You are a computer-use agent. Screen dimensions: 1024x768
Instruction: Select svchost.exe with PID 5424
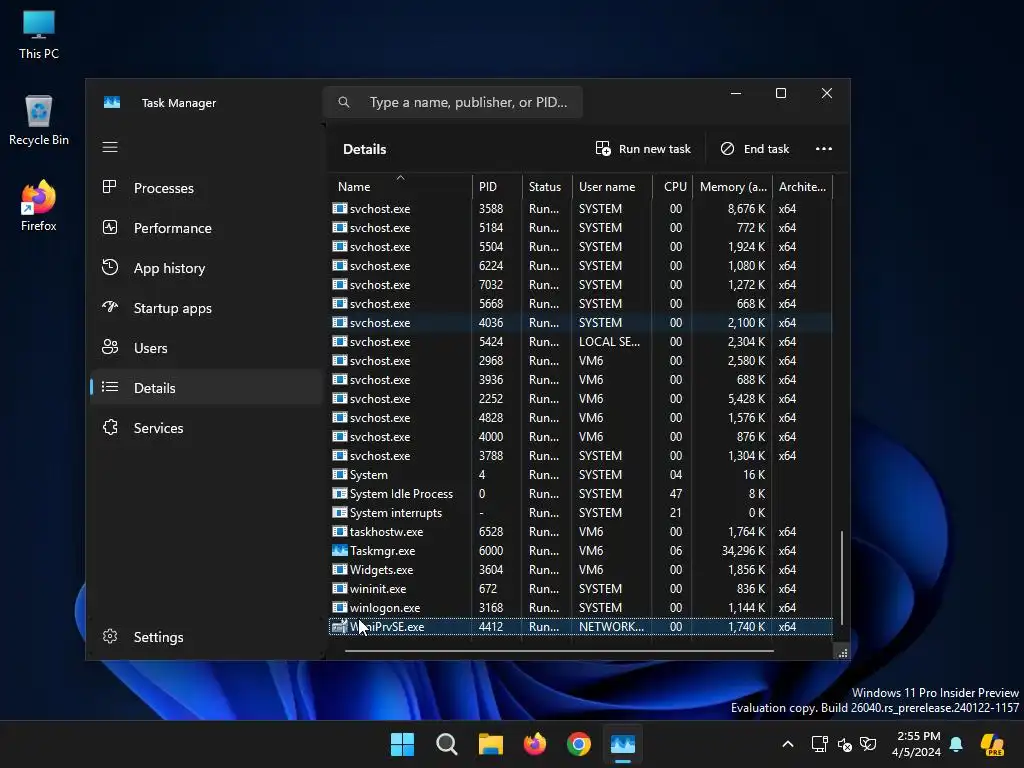[581, 342]
